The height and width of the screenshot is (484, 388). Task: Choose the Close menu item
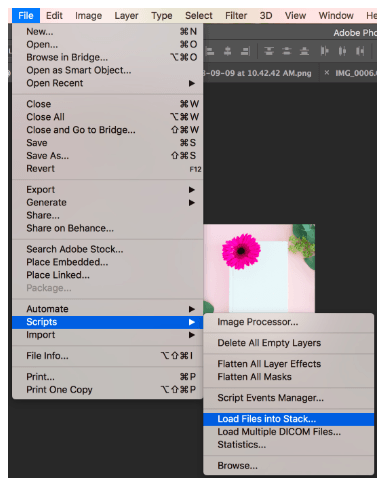(x=108, y=104)
